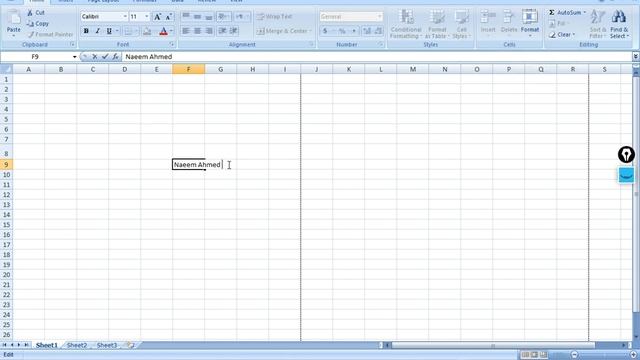The height and width of the screenshot is (360, 640).
Task: Open the font size 11 dropdown
Action: click(x=147, y=17)
